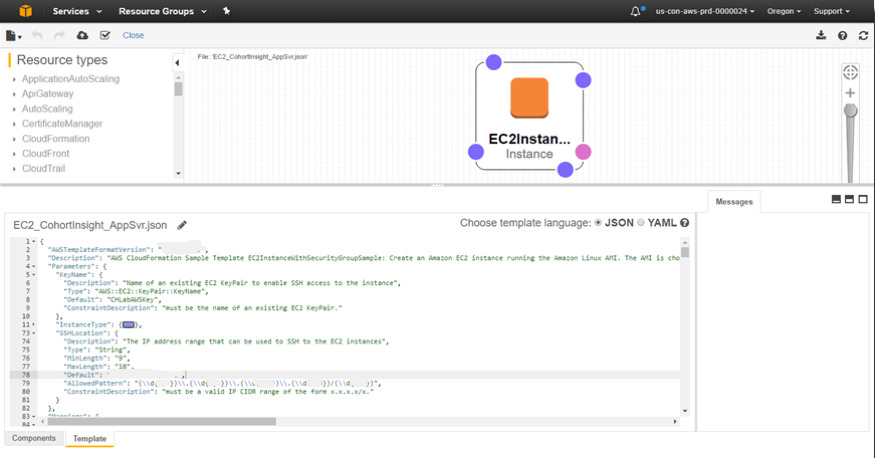
Task: Click the bottom purple connector dot on EC2Instance
Action: pos(565,170)
